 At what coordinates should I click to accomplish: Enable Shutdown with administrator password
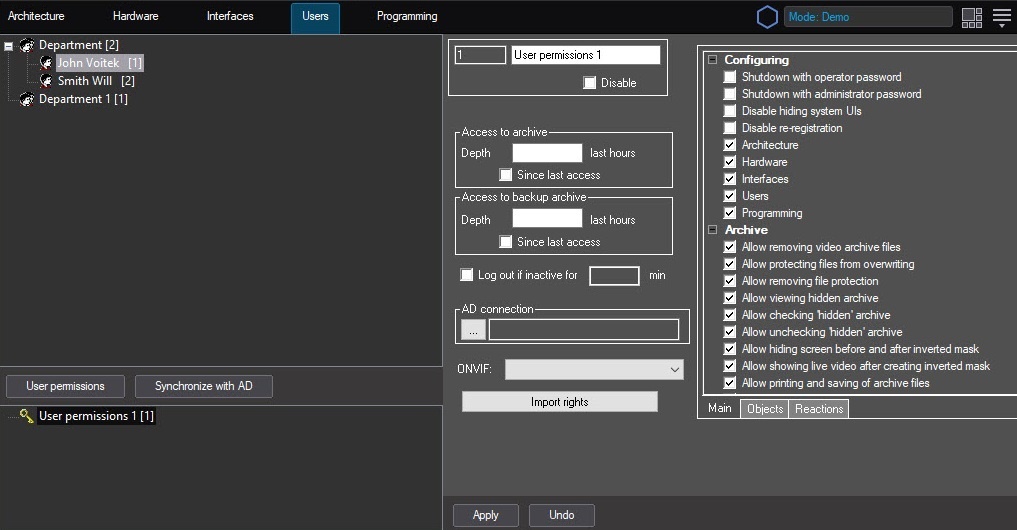click(x=730, y=93)
